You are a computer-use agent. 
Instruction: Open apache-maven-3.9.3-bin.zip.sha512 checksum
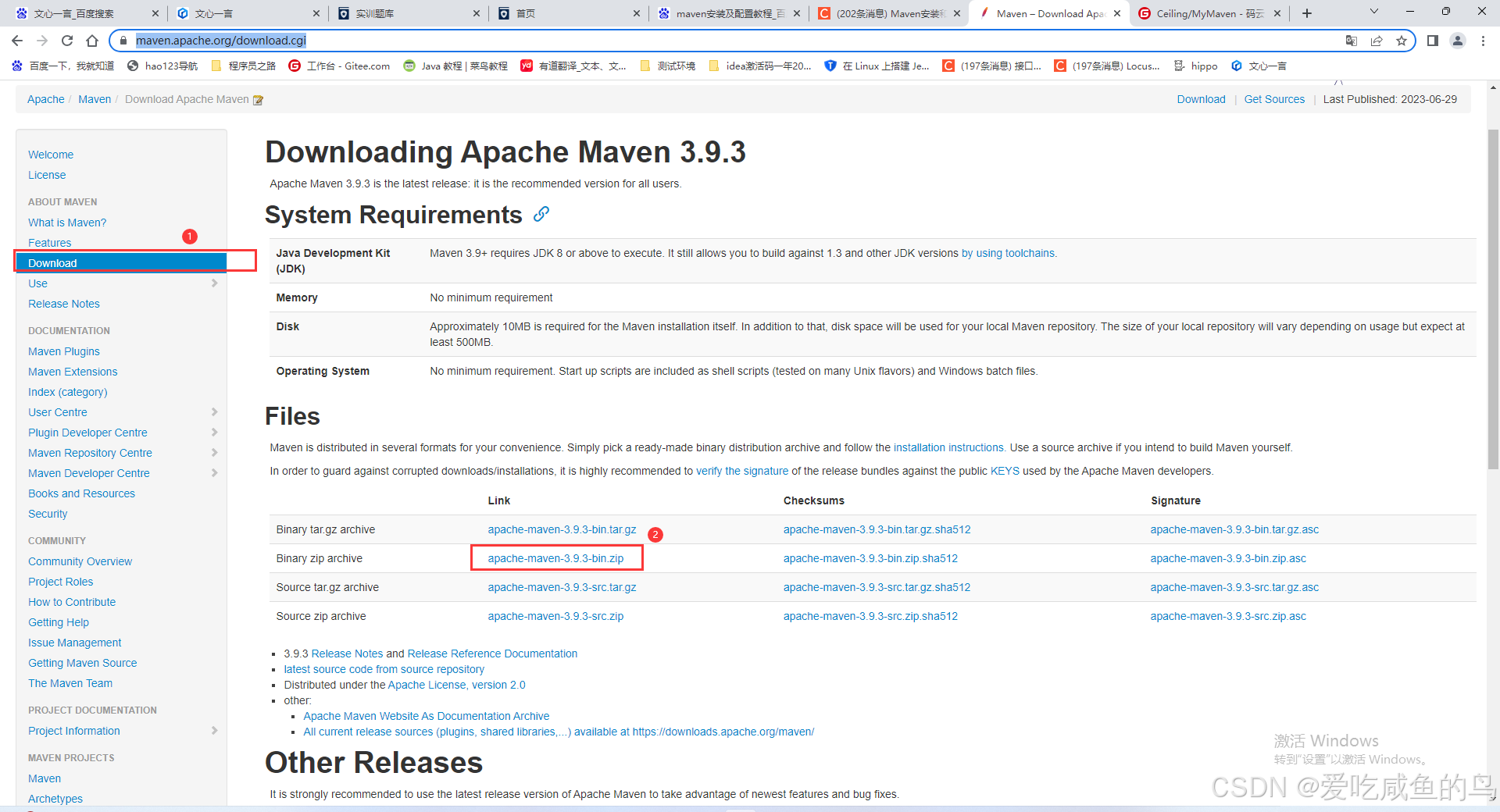click(x=870, y=558)
